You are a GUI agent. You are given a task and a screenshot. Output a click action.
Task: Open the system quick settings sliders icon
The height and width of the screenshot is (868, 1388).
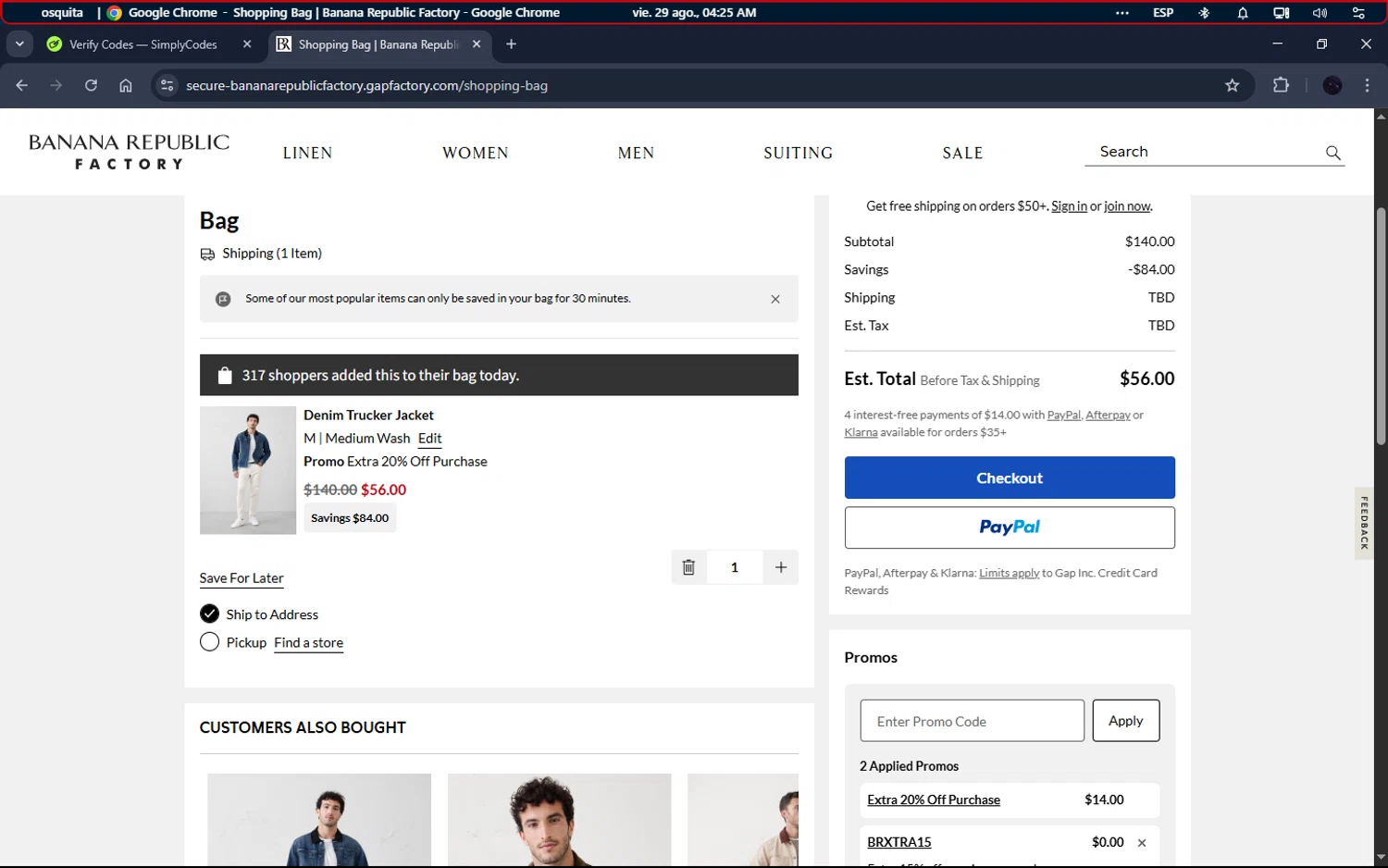pos(1358,13)
